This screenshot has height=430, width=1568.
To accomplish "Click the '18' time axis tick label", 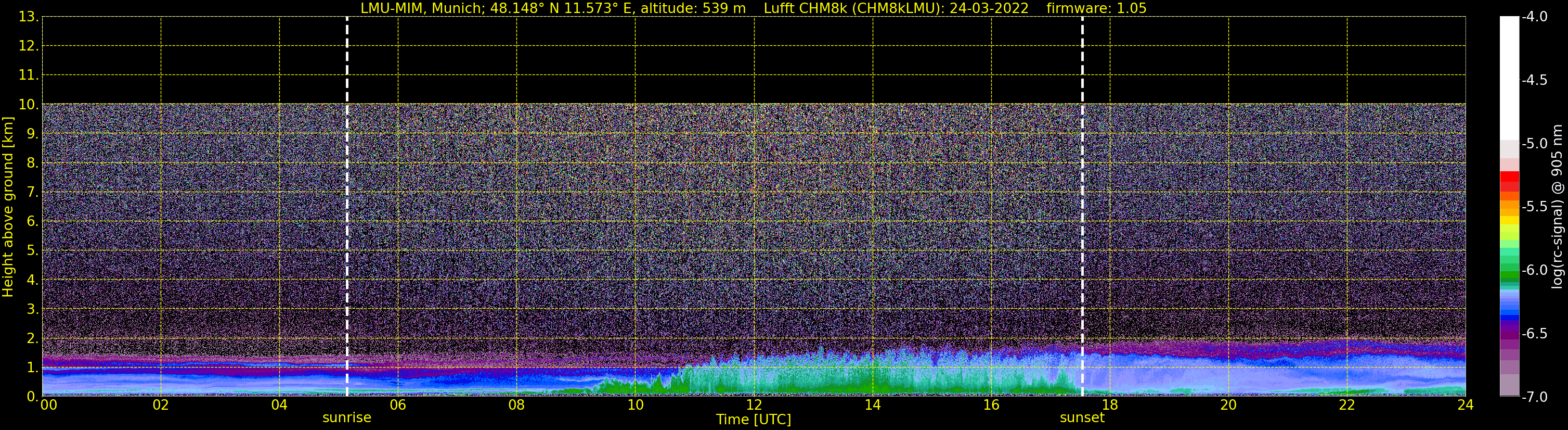I will point(1110,405).
